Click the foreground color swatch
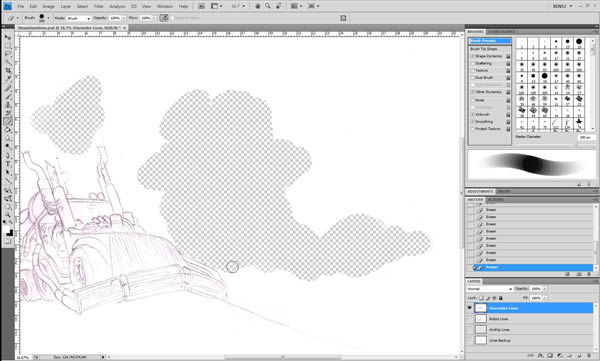Viewport: 600px width, 361px height. pyautogui.click(x=7, y=229)
